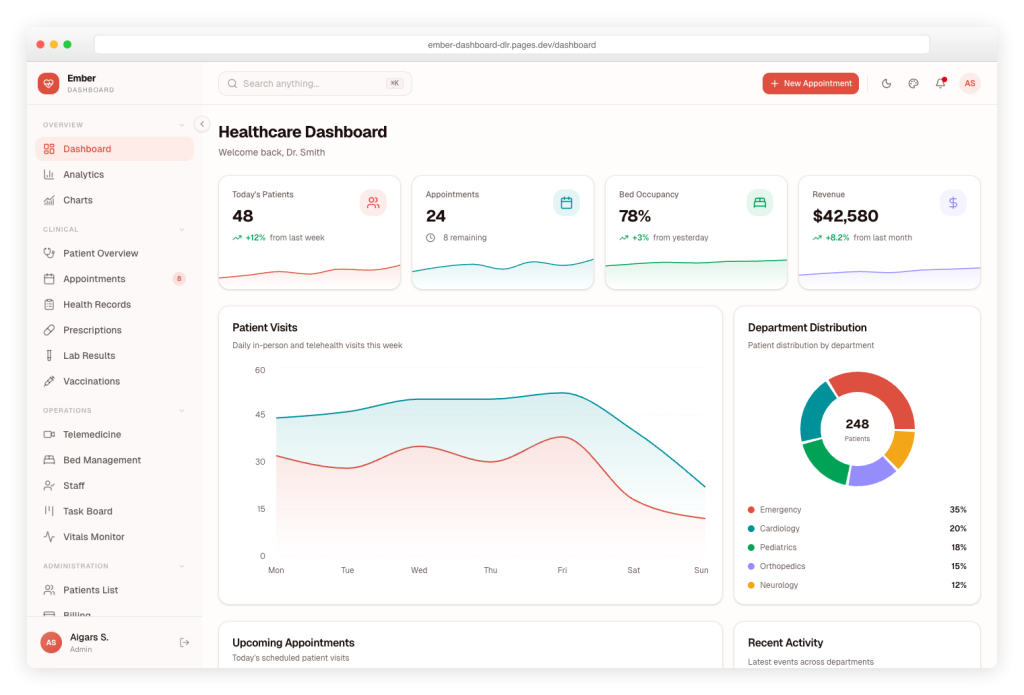Click the Cardiology teal legend dot
This screenshot has width=1024, height=695.
[x=751, y=528]
